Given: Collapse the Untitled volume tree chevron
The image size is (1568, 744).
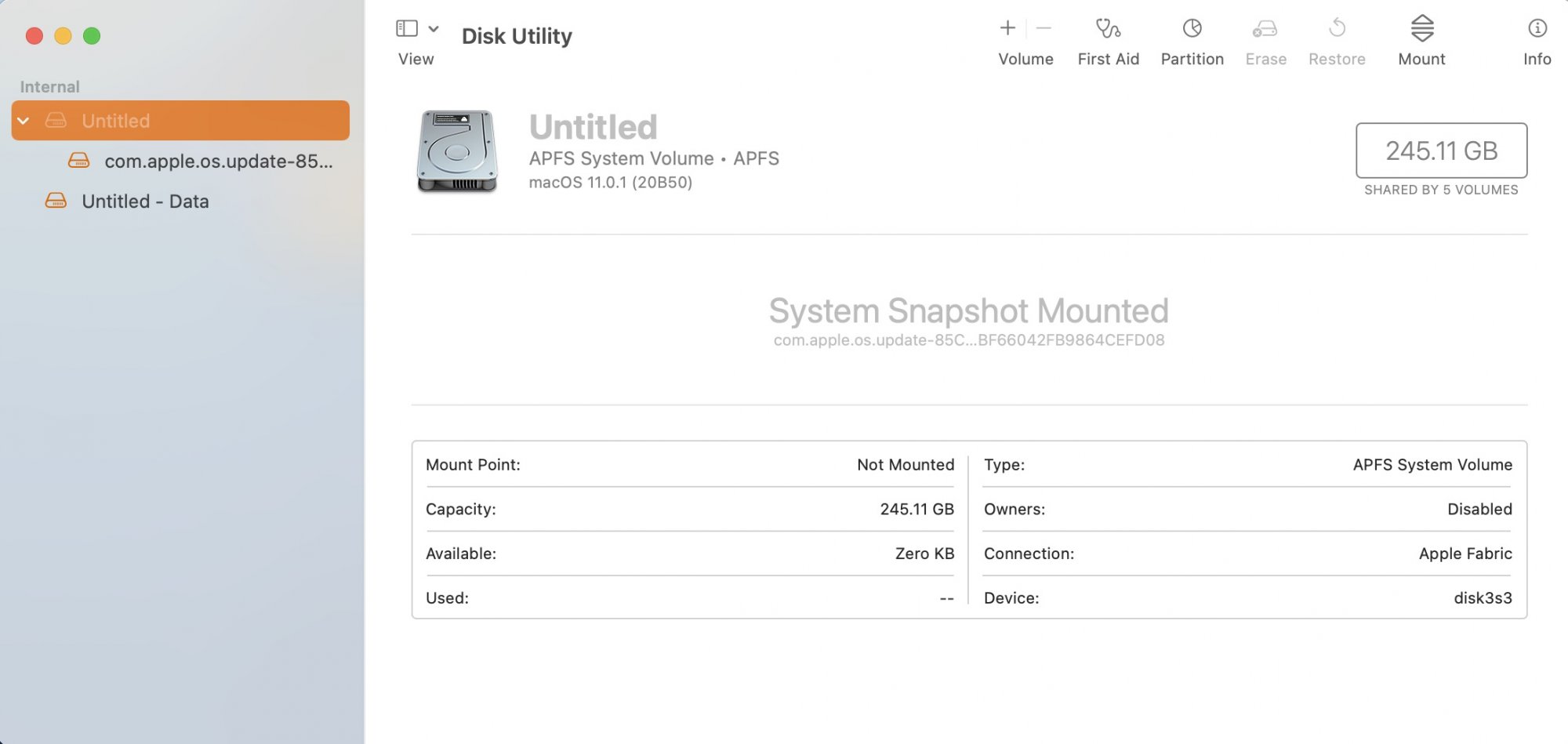Looking at the screenshot, I should 24,121.
